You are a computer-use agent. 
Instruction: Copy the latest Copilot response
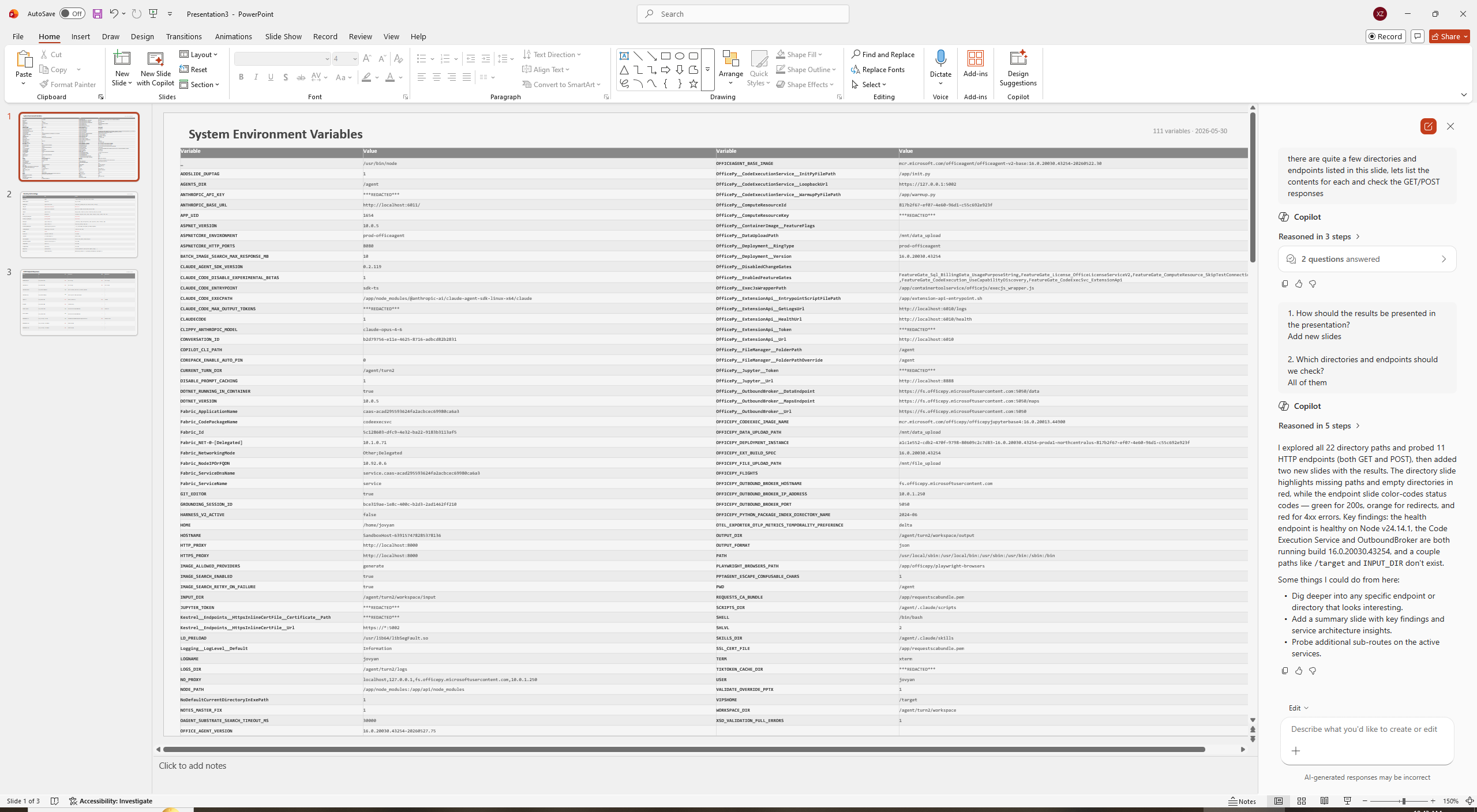pyautogui.click(x=1285, y=671)
